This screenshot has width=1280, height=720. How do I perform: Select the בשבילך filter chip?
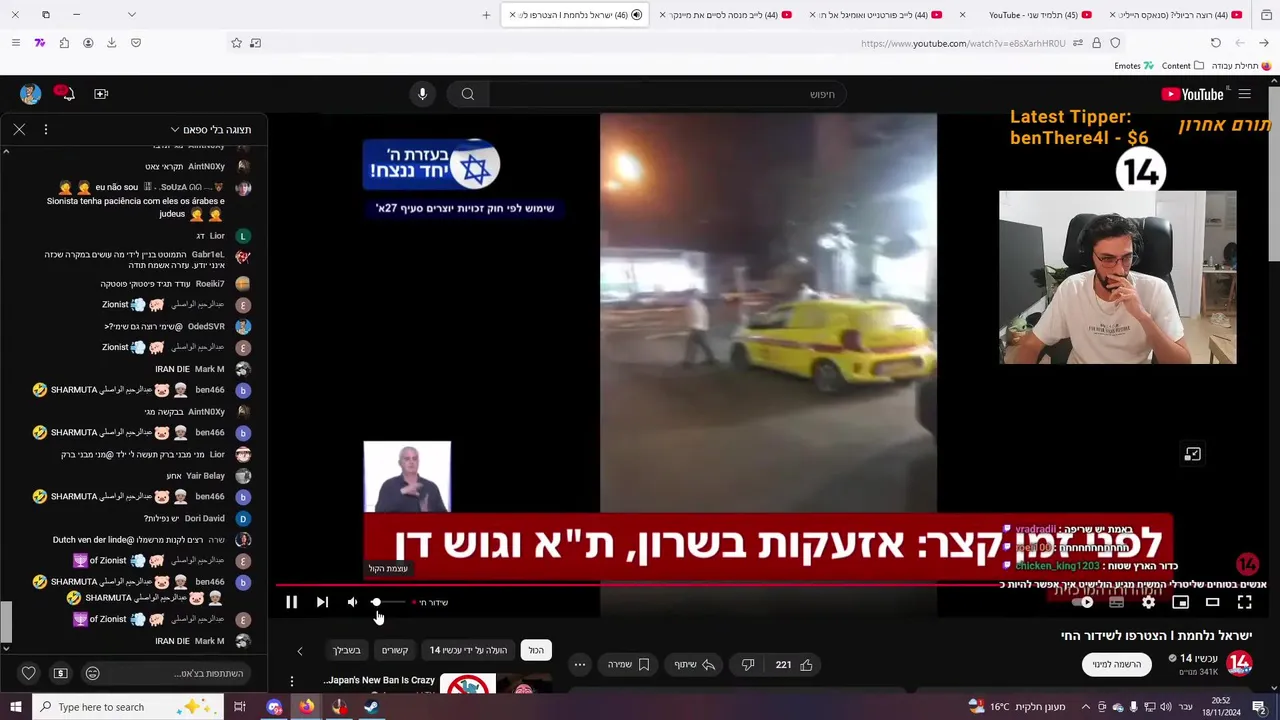(x=346, y=650)
